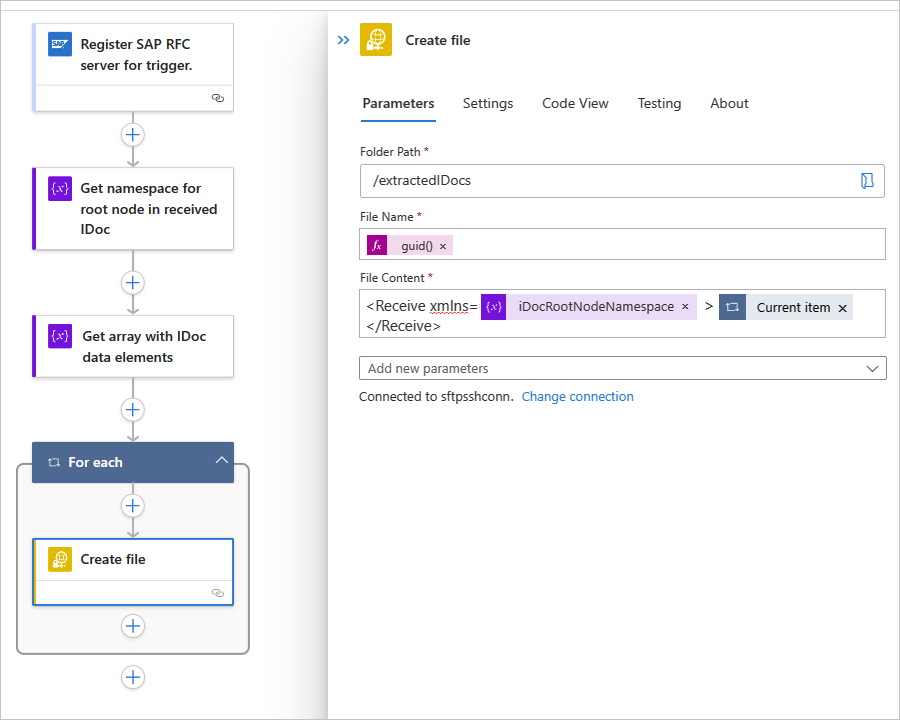The height and width of the screenshot is (720, 900).
Task: Click the Create file SFTP icon in header
Action: point(376,40)
